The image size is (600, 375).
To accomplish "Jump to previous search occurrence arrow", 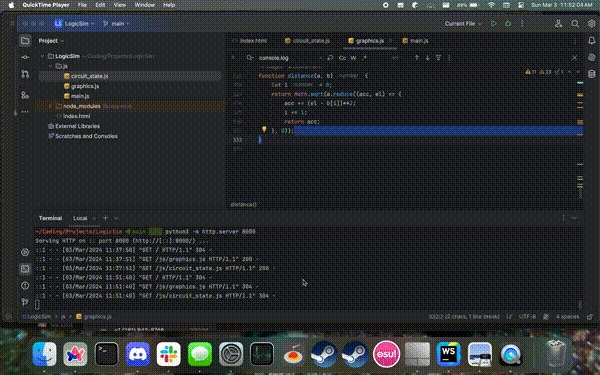I will click(416, 58).
